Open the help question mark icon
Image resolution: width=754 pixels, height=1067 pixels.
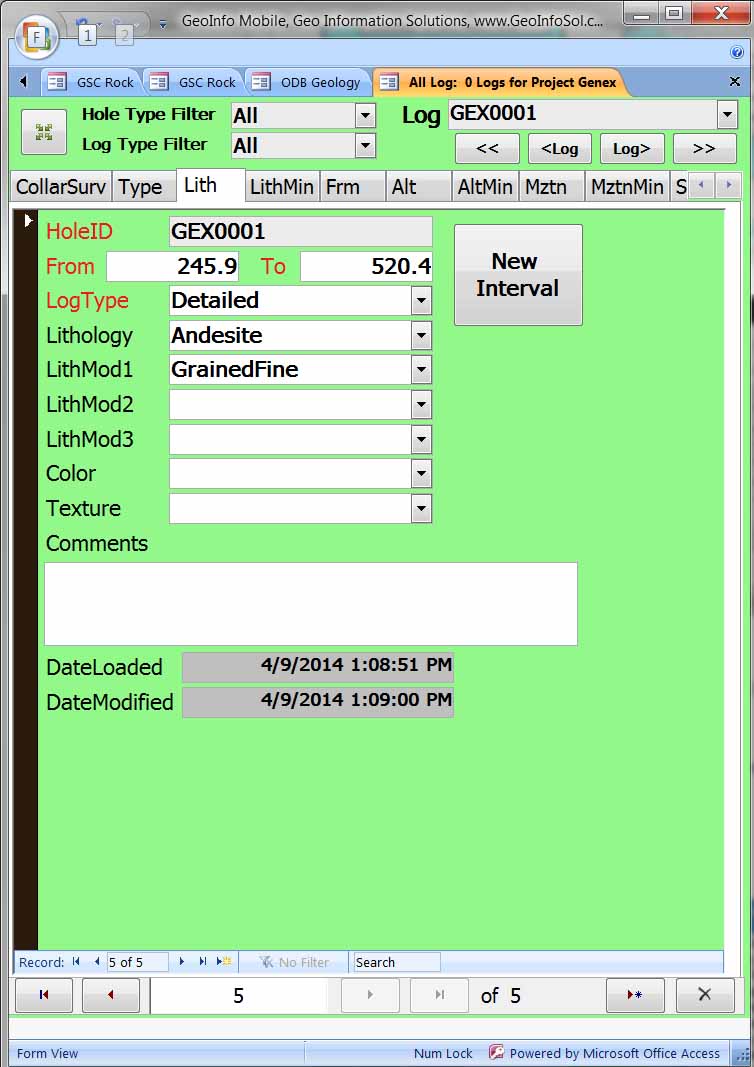point(737,52)
